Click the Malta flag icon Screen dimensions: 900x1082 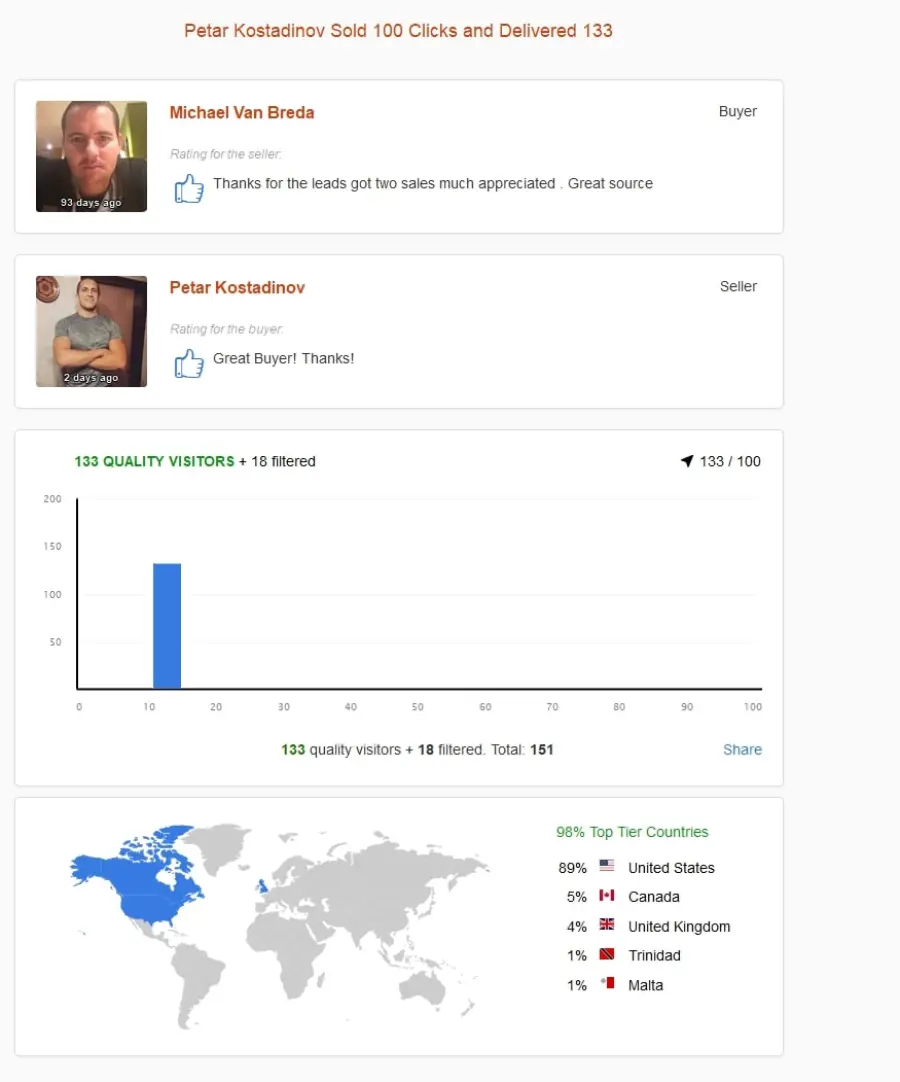click(607, 983)
